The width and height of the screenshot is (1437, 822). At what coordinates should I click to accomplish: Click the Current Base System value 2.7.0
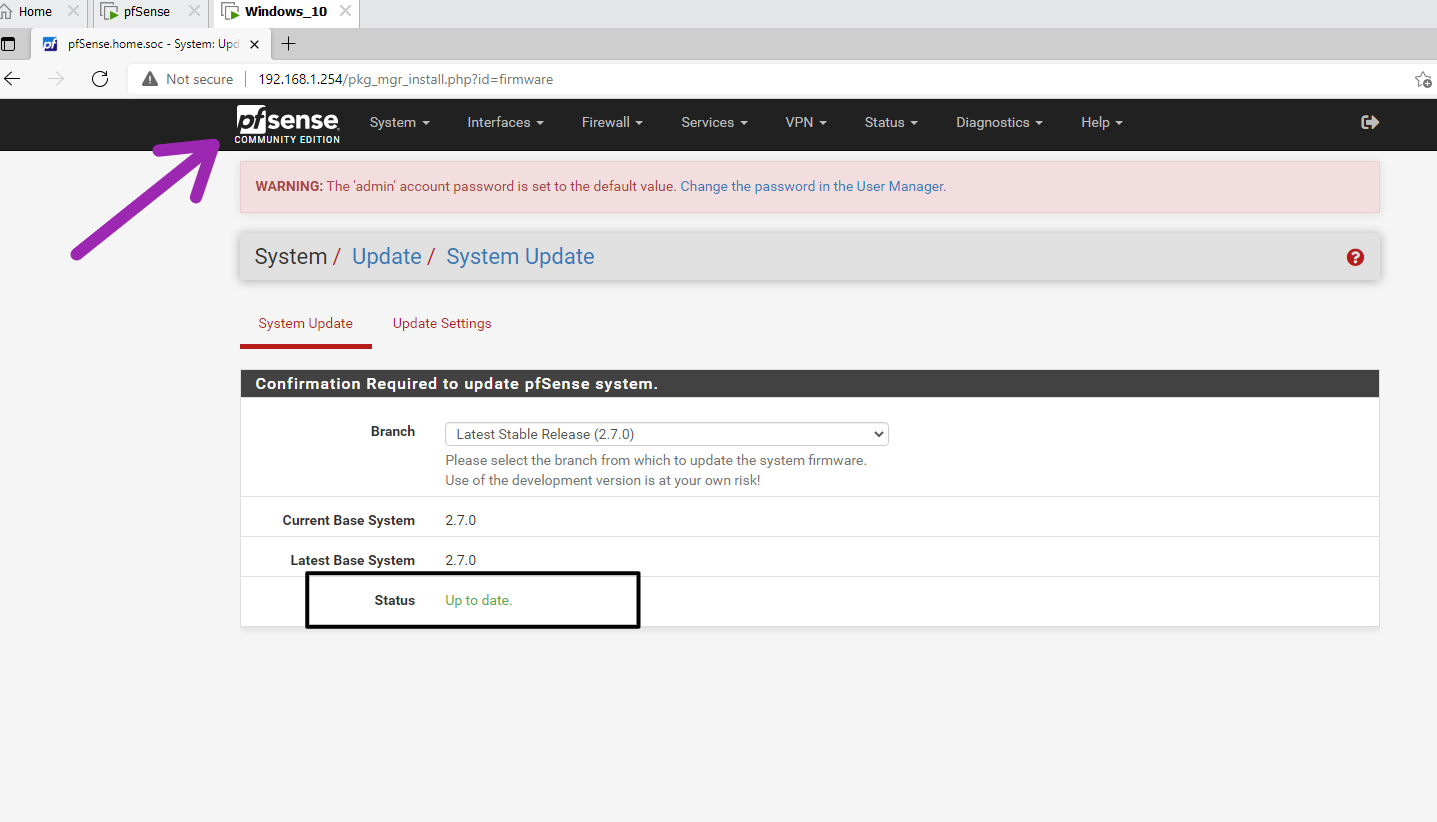pos(461,520)
